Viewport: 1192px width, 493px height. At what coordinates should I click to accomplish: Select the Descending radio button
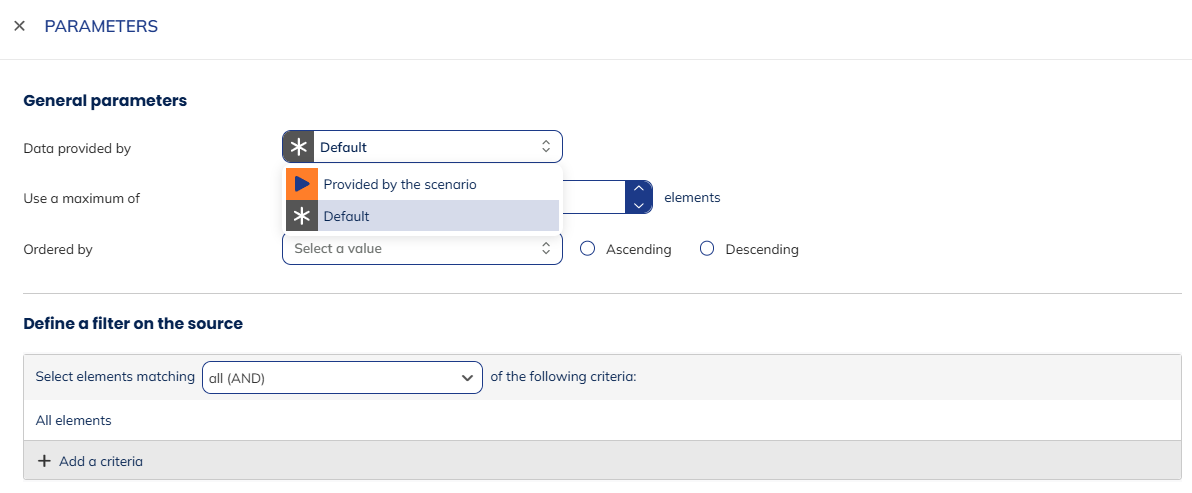[x=707, y=249]
